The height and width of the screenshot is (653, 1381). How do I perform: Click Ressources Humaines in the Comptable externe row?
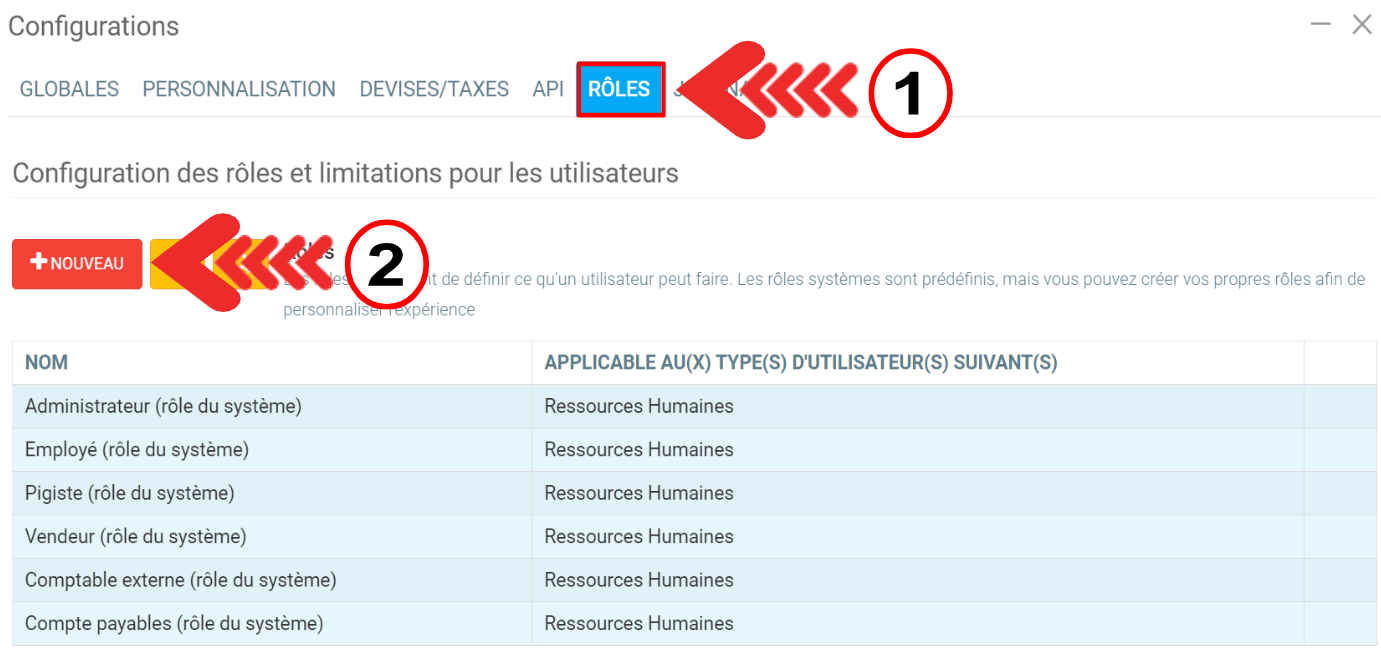pyautogui.click(x=639, y=580)
